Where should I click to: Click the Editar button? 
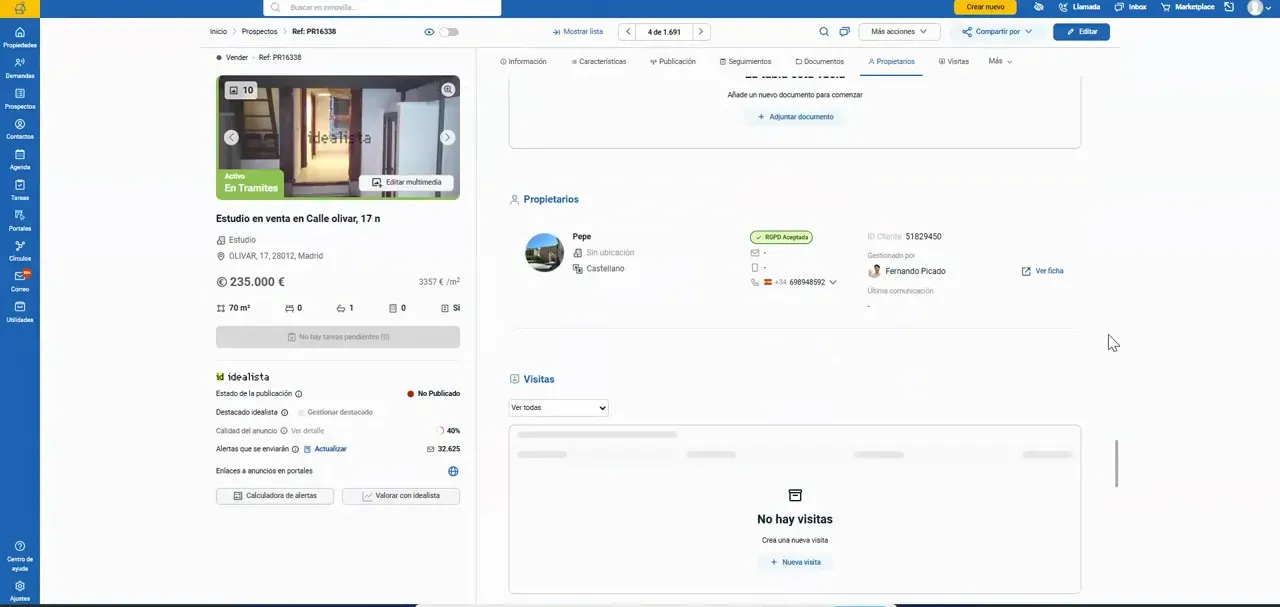click(x=1081, y=32)
